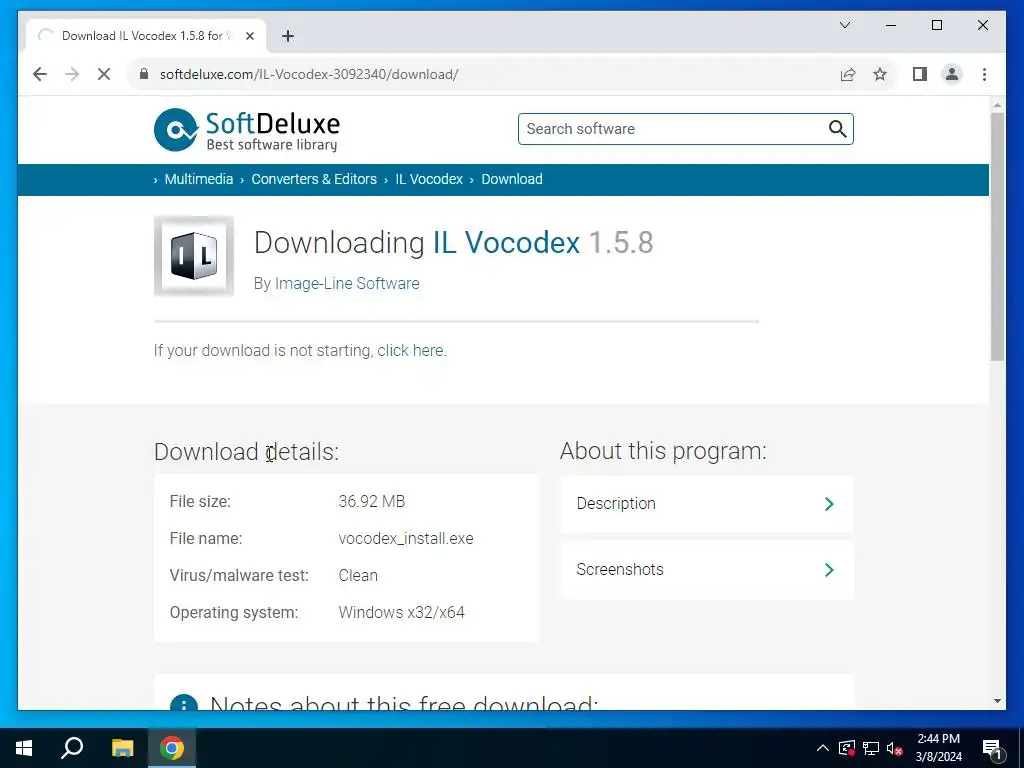Click the scrollbar down arrow
The width and height of the screenshot is (1024, 768).
tap(997, 701)
